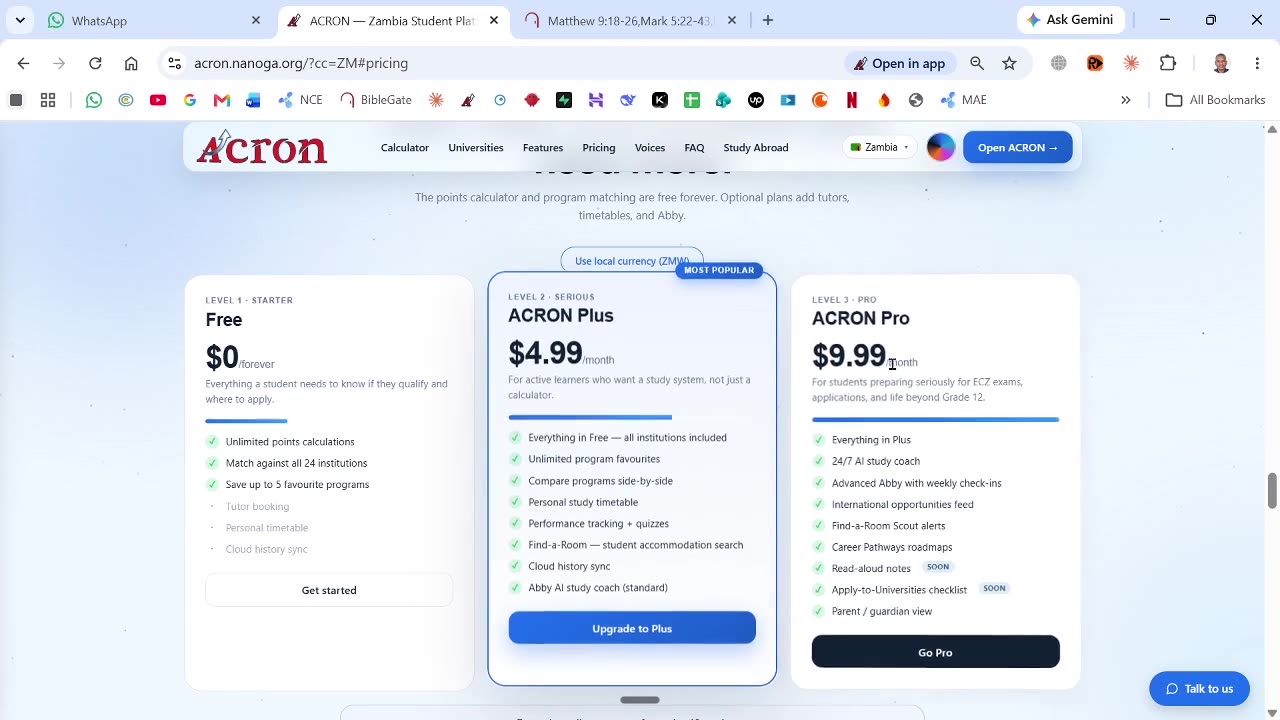
Task: Click the Upgrade to Plus button
Action: click(632, 628)
